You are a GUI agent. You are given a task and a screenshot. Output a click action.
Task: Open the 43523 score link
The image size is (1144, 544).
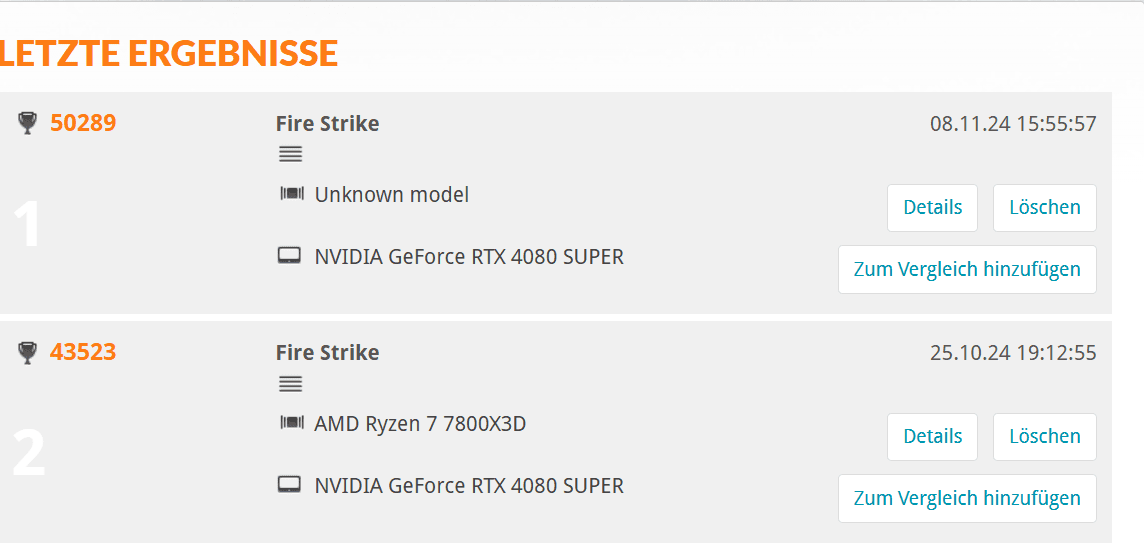[83, 352]
